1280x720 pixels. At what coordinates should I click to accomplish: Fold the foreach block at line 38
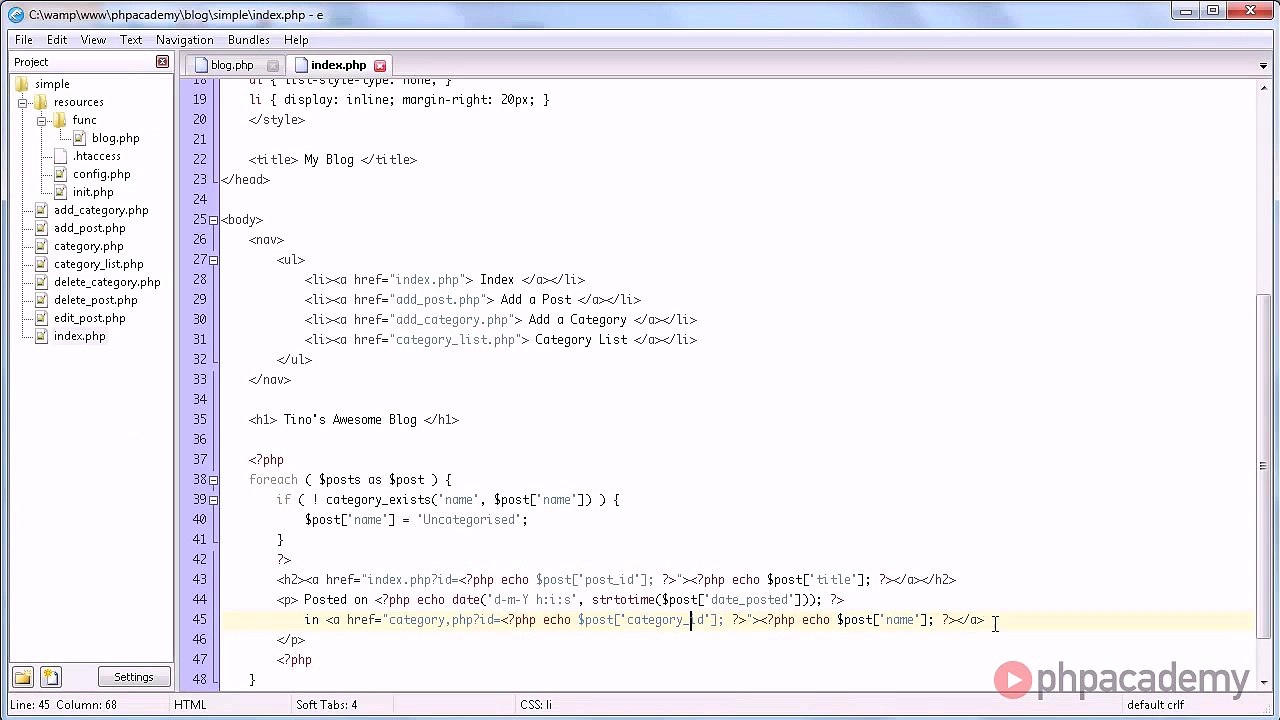(x=213, y=480)
